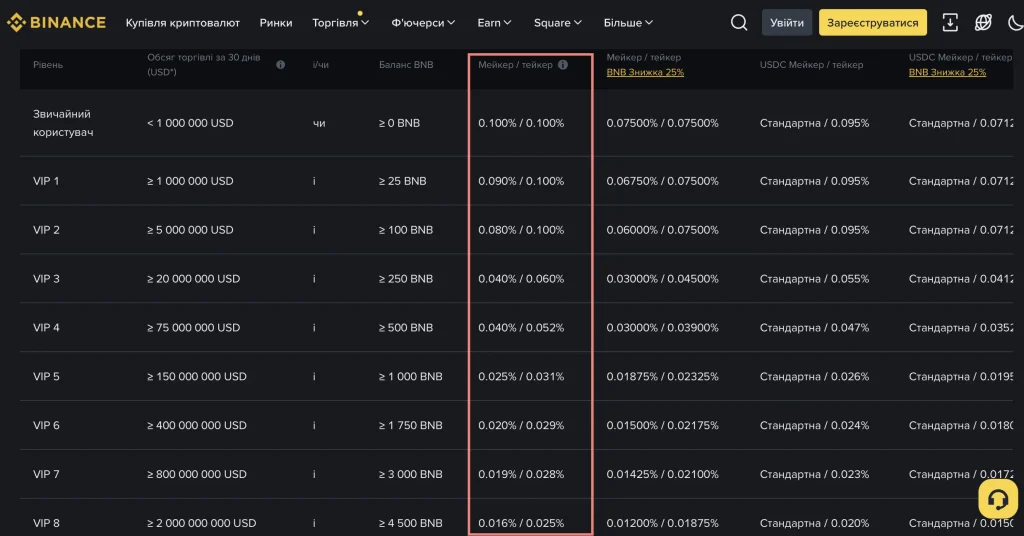Image resolution: width=1024 pixels, height=536 pixels.
Task: Expand the Ф'ючерси dropdown menu
Action: (423, 23)
